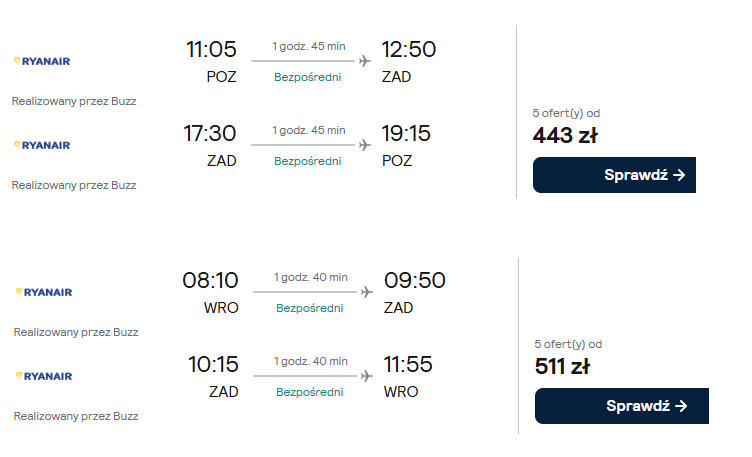
Task: Click the 12:50 arrival time at ZAD
Action: click(409, 49)
